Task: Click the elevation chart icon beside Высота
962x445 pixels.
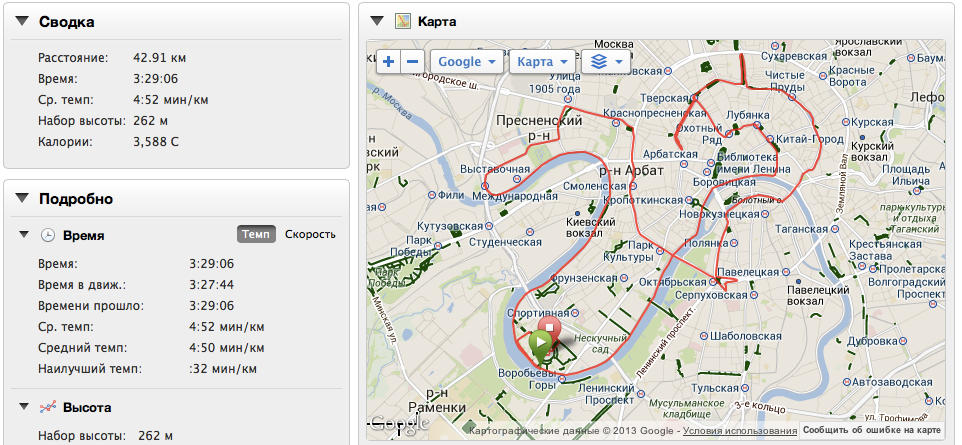Action: point(48,407)
